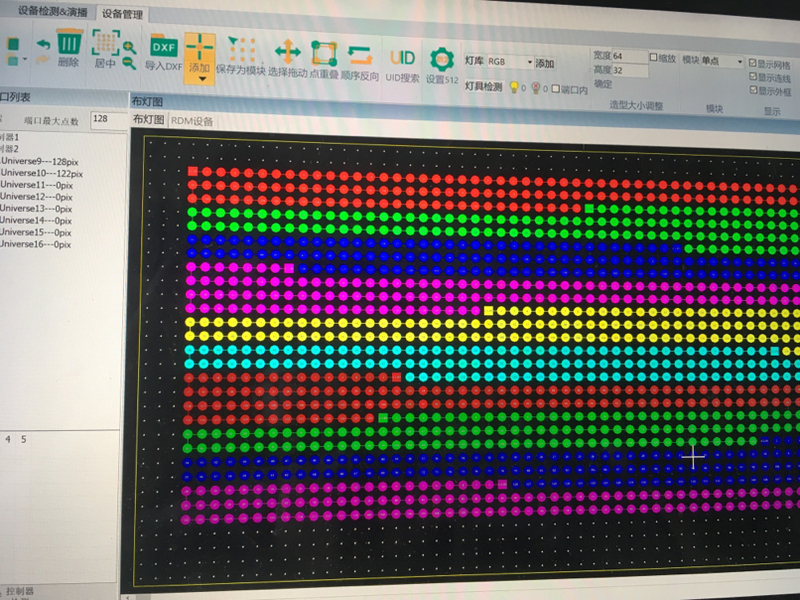Toggle 显示连线 show connections checkbox
The height and width of the screenshot is (600, 800).
tap(753, 77)
